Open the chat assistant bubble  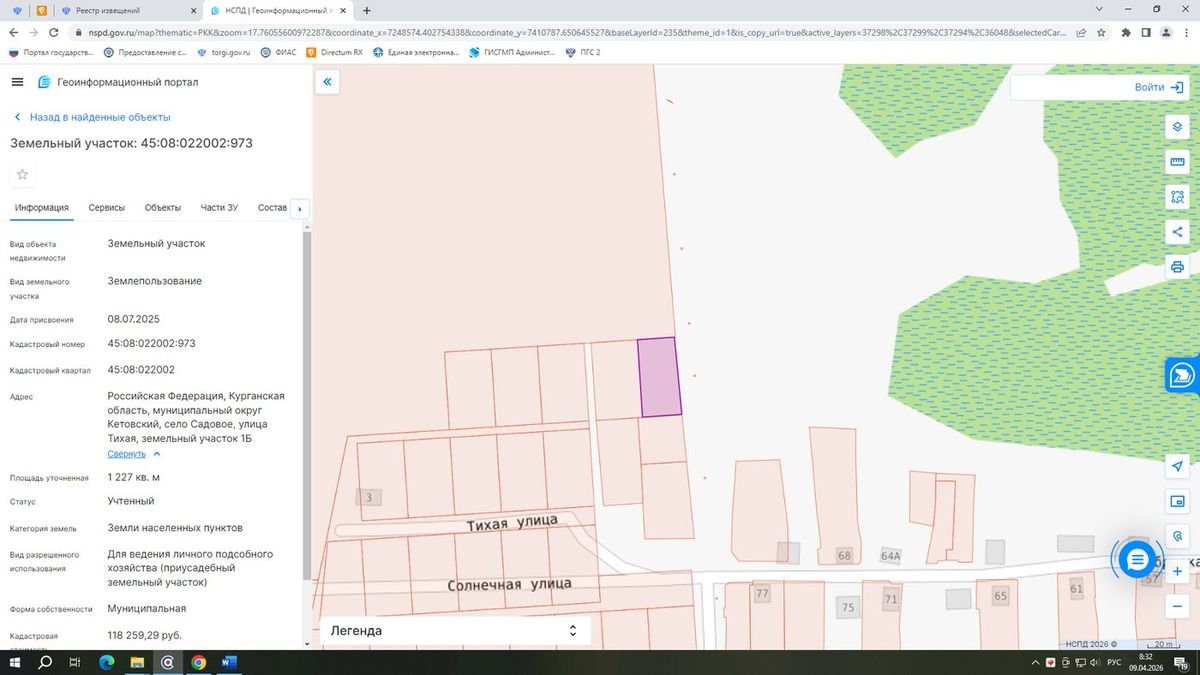point(1137,560)
